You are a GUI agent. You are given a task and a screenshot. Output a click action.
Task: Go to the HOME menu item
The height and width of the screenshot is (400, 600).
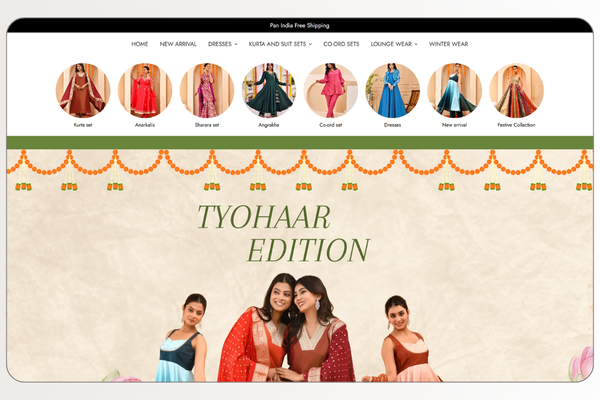point(140,44)
